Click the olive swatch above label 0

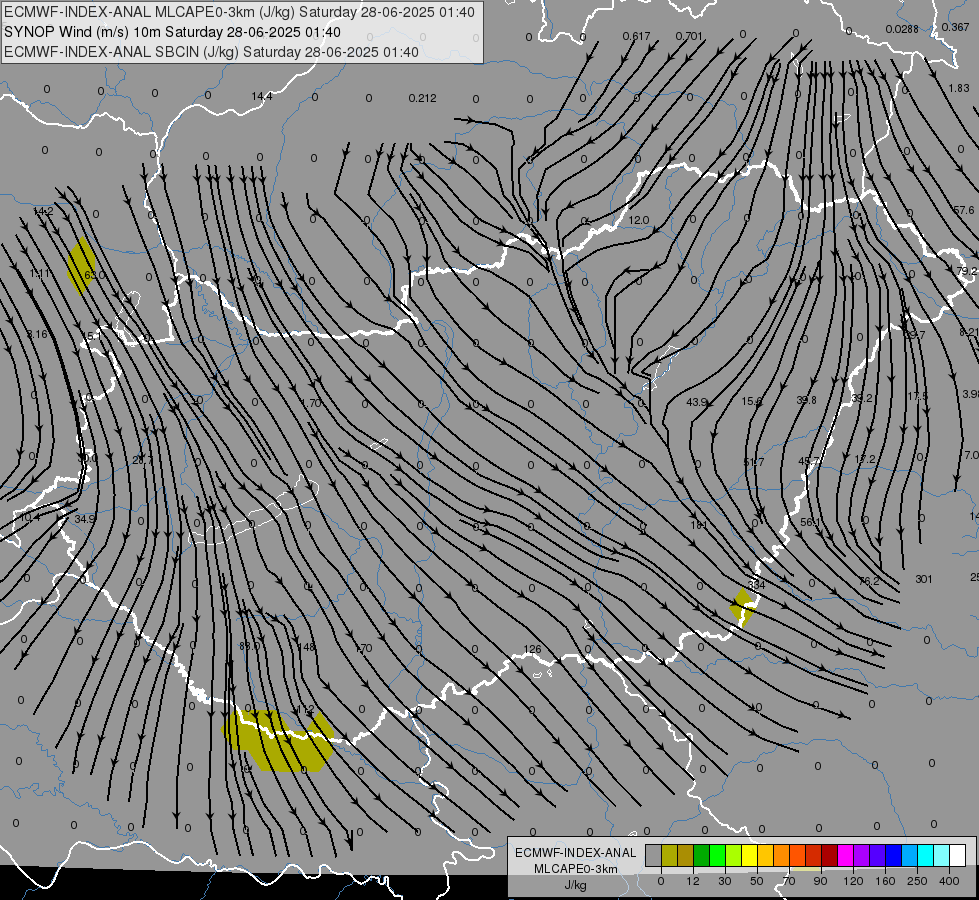669,855
